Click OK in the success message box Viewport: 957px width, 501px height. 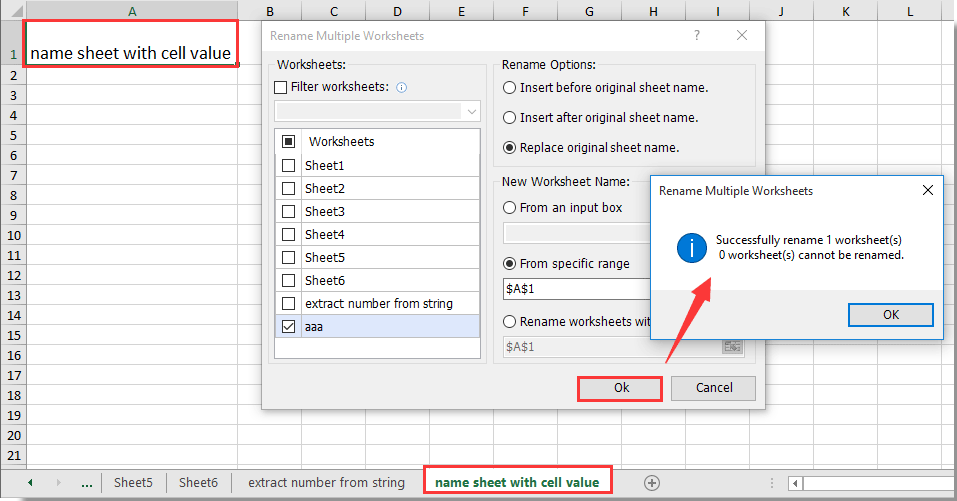tap(890, 315)
